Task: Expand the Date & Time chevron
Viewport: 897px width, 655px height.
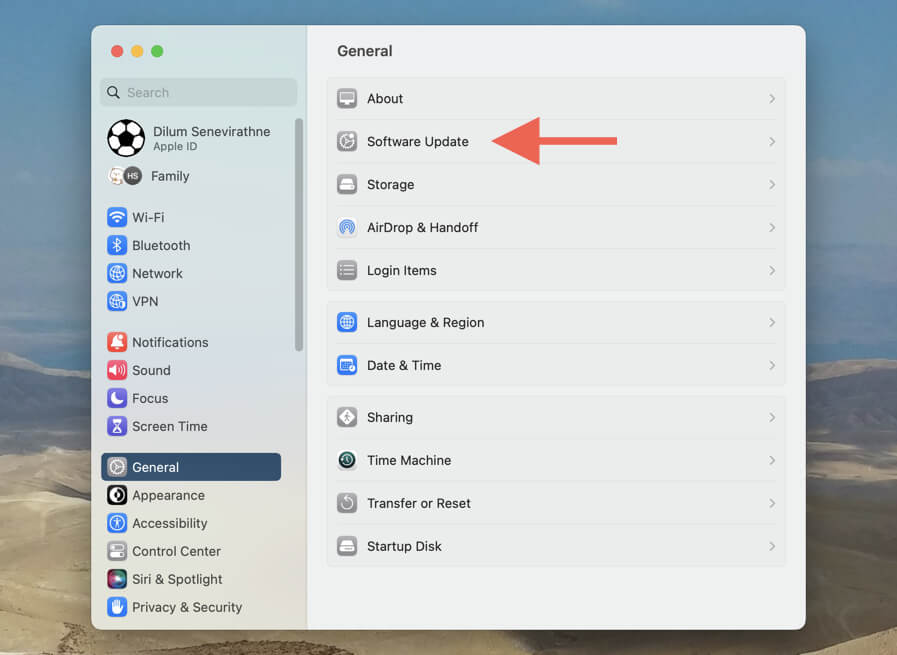Action: 772,365
